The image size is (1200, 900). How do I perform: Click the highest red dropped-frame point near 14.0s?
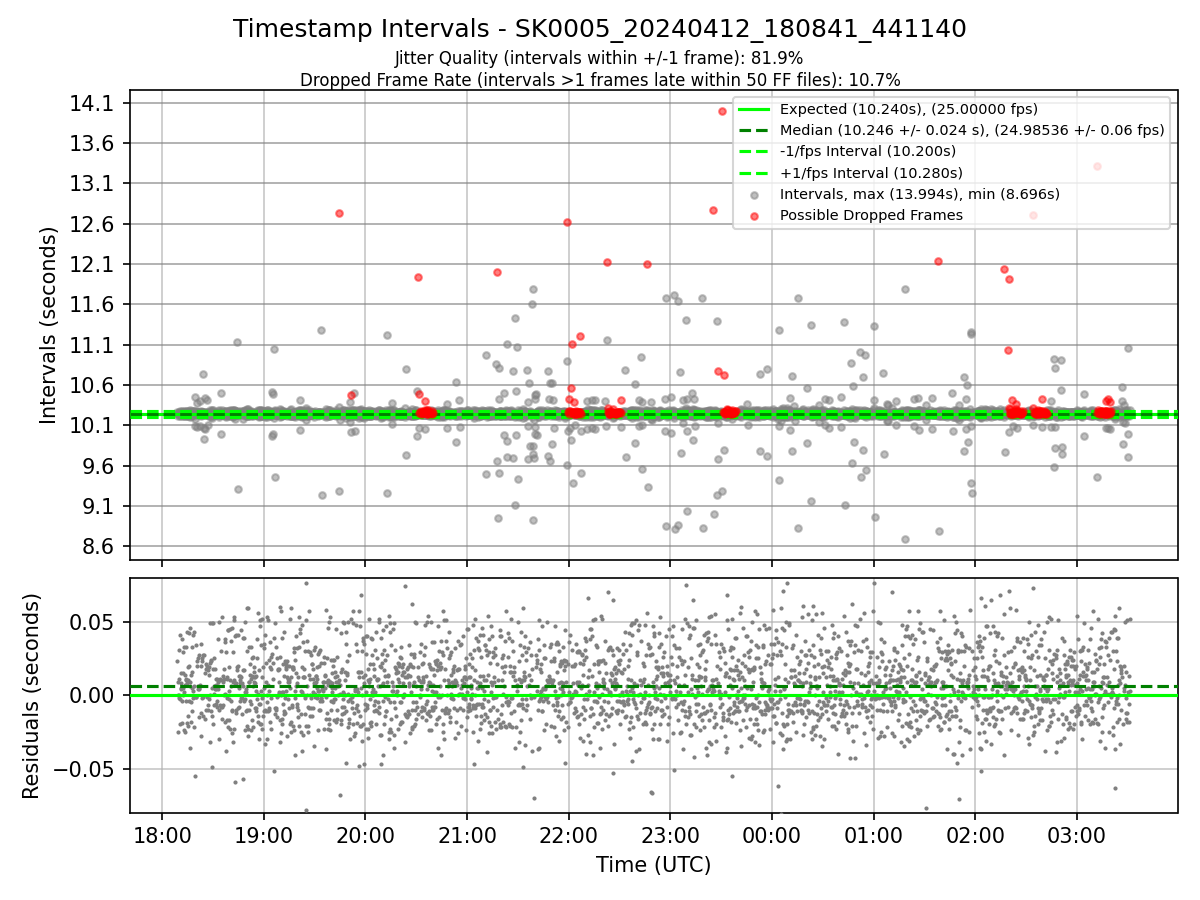click(x=722, y=111)
